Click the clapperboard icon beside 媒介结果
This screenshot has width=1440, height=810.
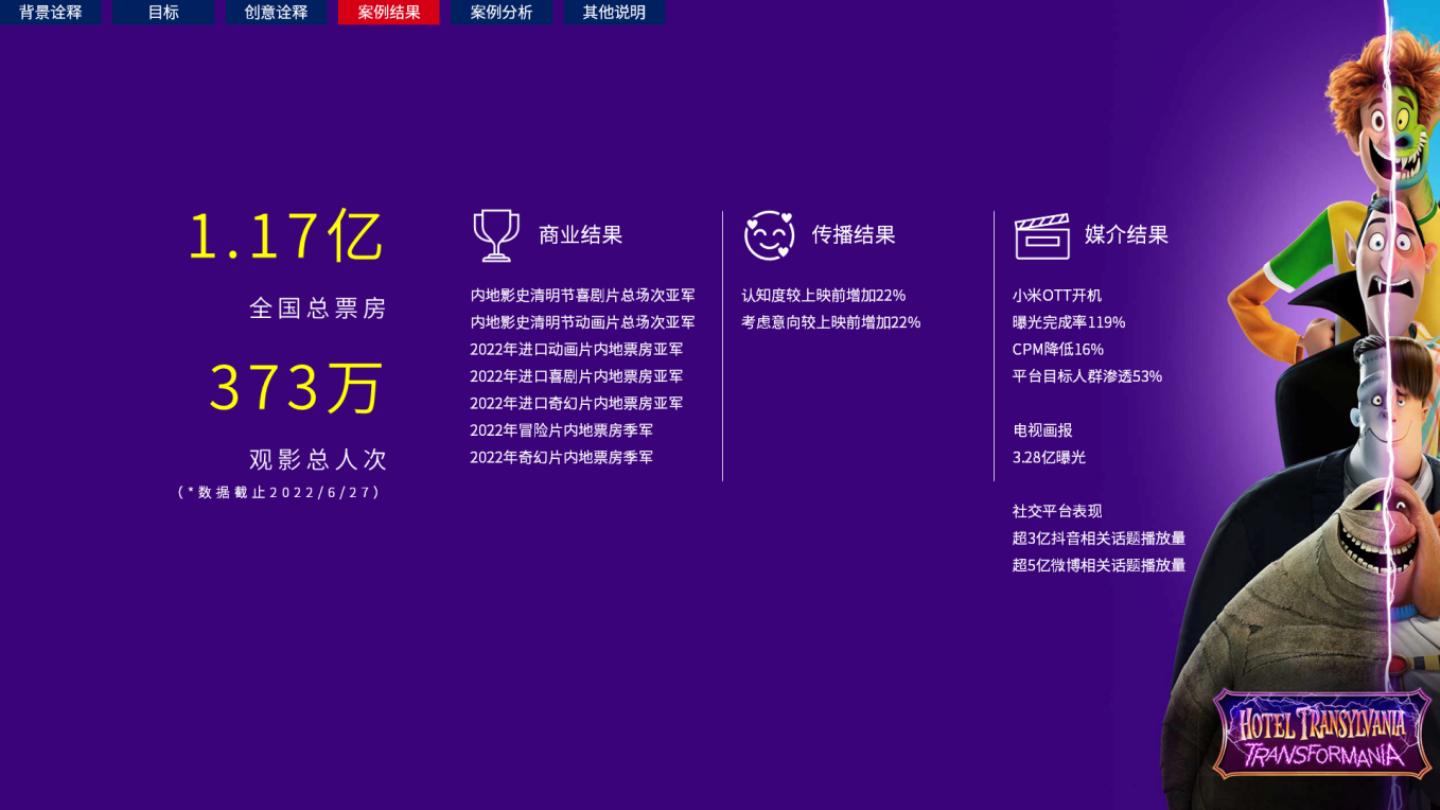1042,236
